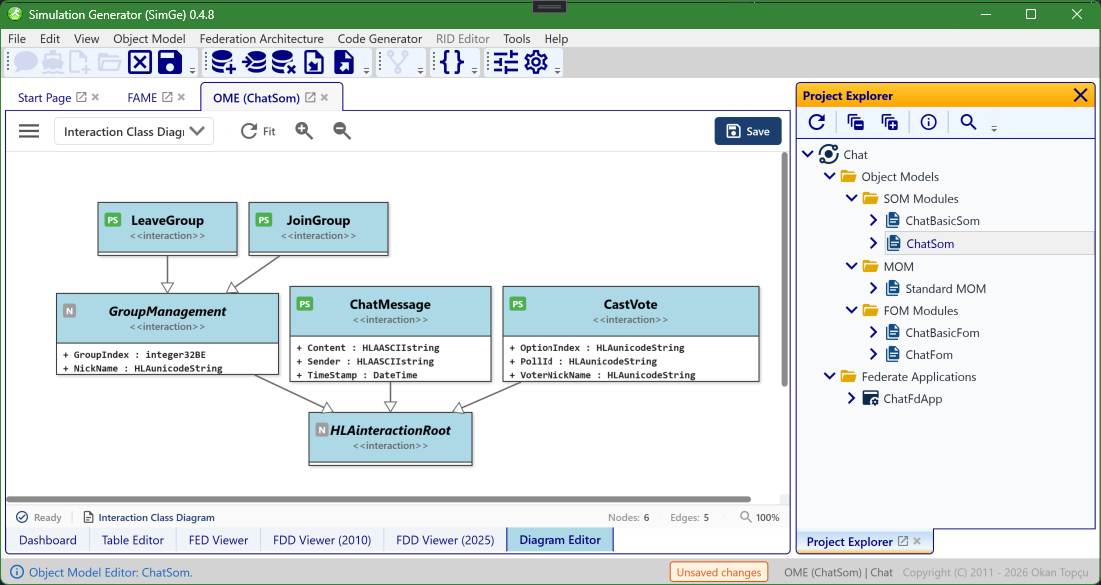
Task: Collapse the Object Models folder
Action: tap(829, 177)
